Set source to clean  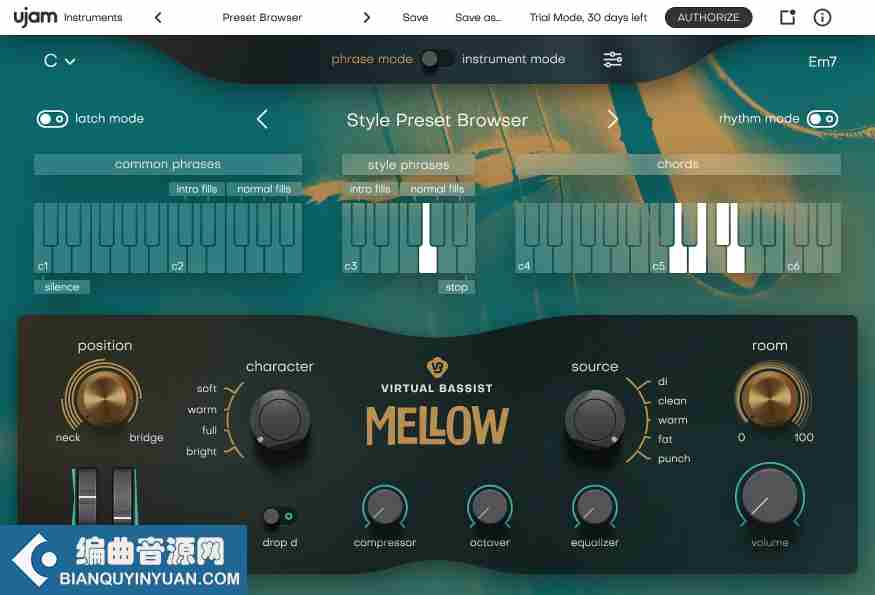672,401
